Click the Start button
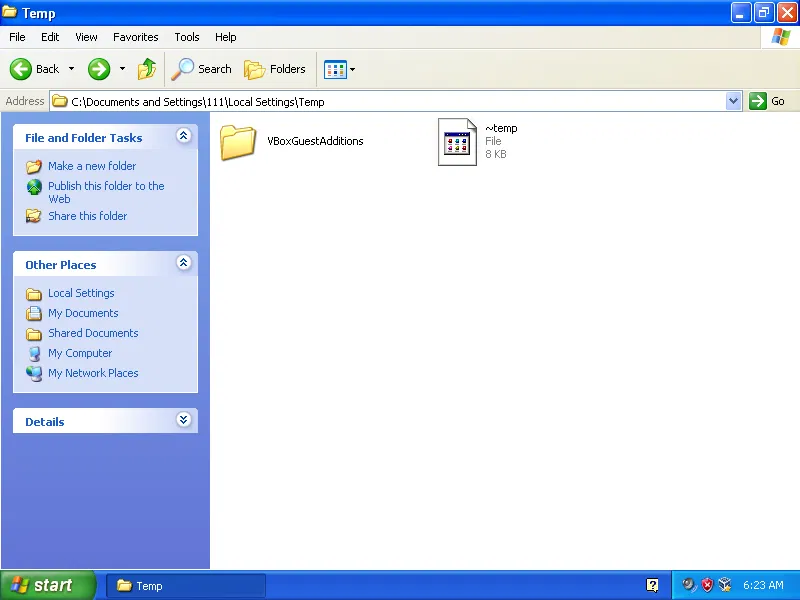Viewport: 800px width, 600px height. coord(47,585)
